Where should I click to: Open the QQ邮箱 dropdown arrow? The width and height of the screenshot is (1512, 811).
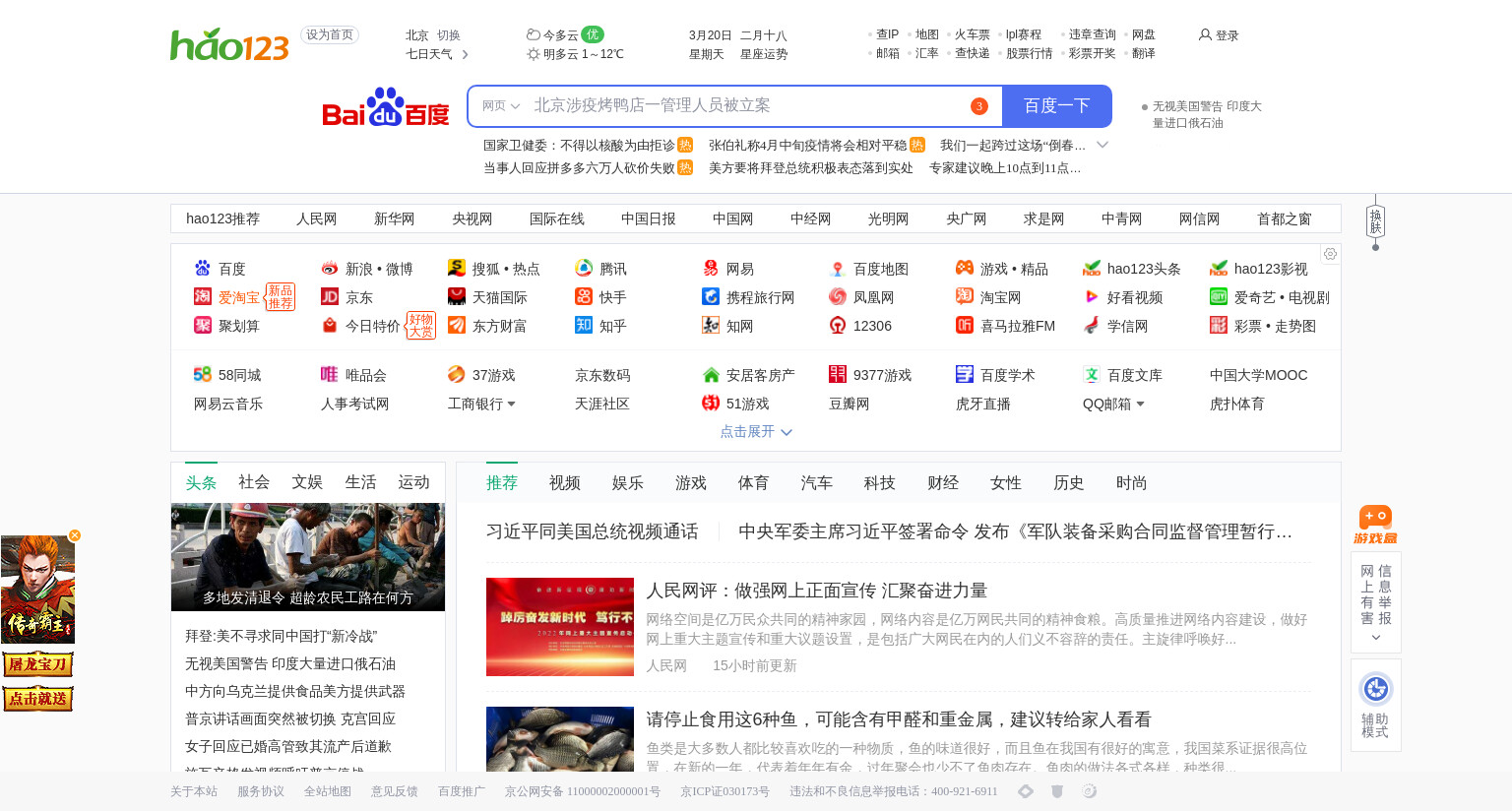point(1140,404)
